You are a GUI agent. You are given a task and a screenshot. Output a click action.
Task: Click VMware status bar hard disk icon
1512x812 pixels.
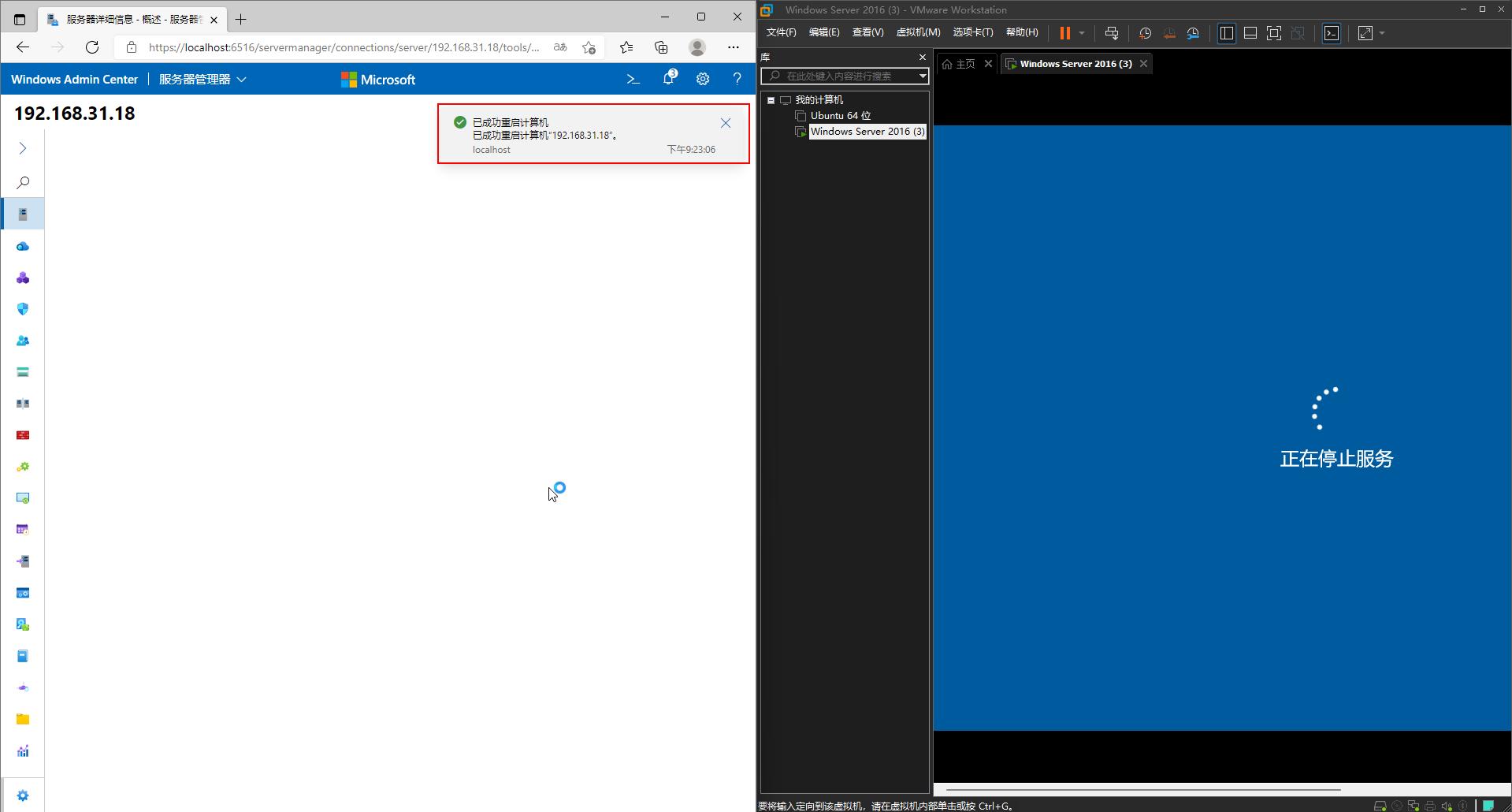tap(1380, 806)
